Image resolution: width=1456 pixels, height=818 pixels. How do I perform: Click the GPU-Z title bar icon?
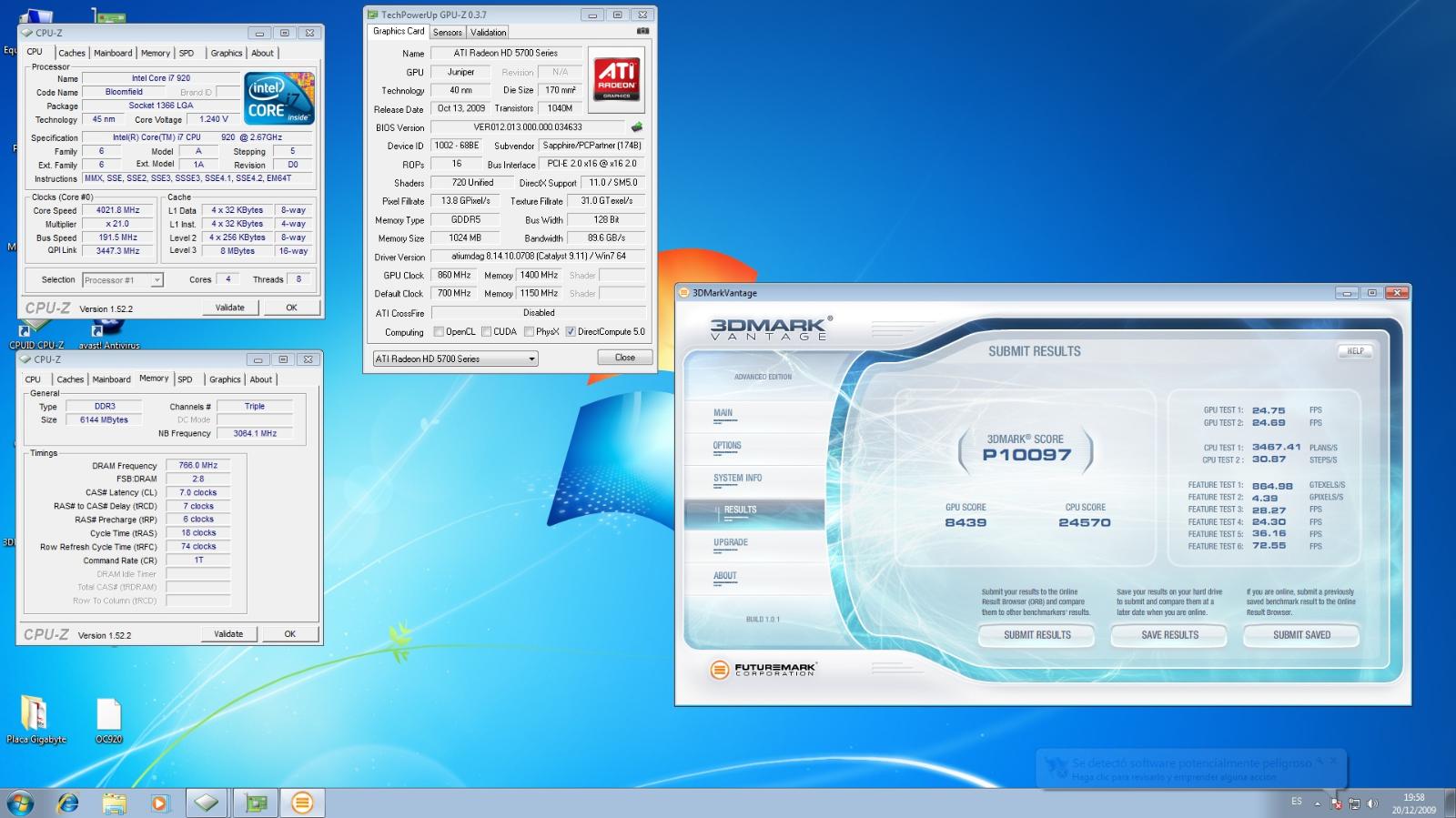372,15
